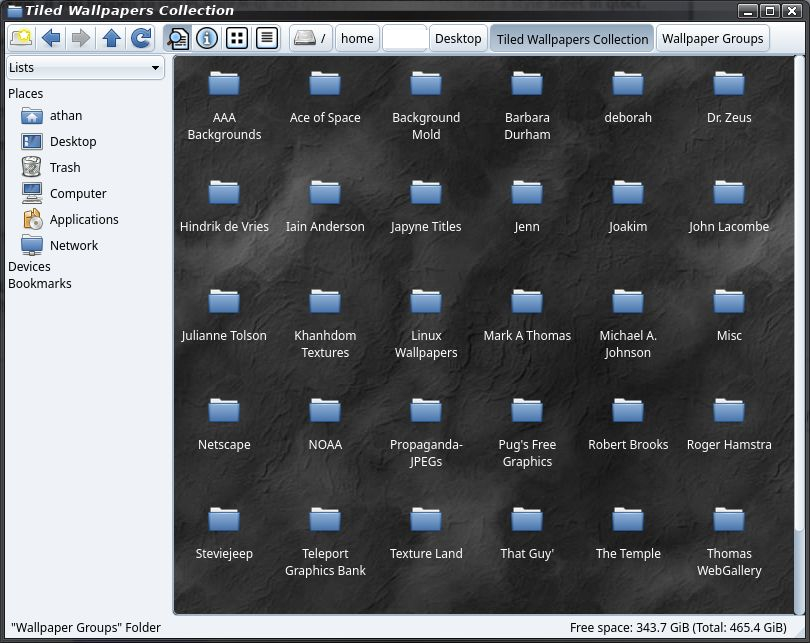Select the Misc folder
Viewport: 810px width, 643px height.
729,315
